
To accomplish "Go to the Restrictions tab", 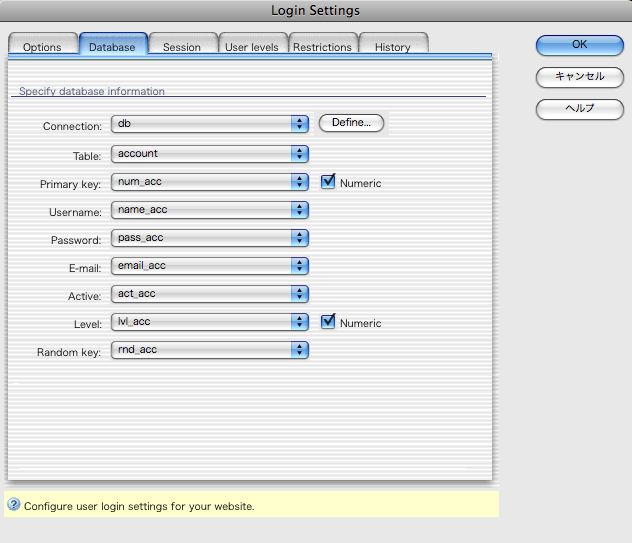I will (322, 47).
